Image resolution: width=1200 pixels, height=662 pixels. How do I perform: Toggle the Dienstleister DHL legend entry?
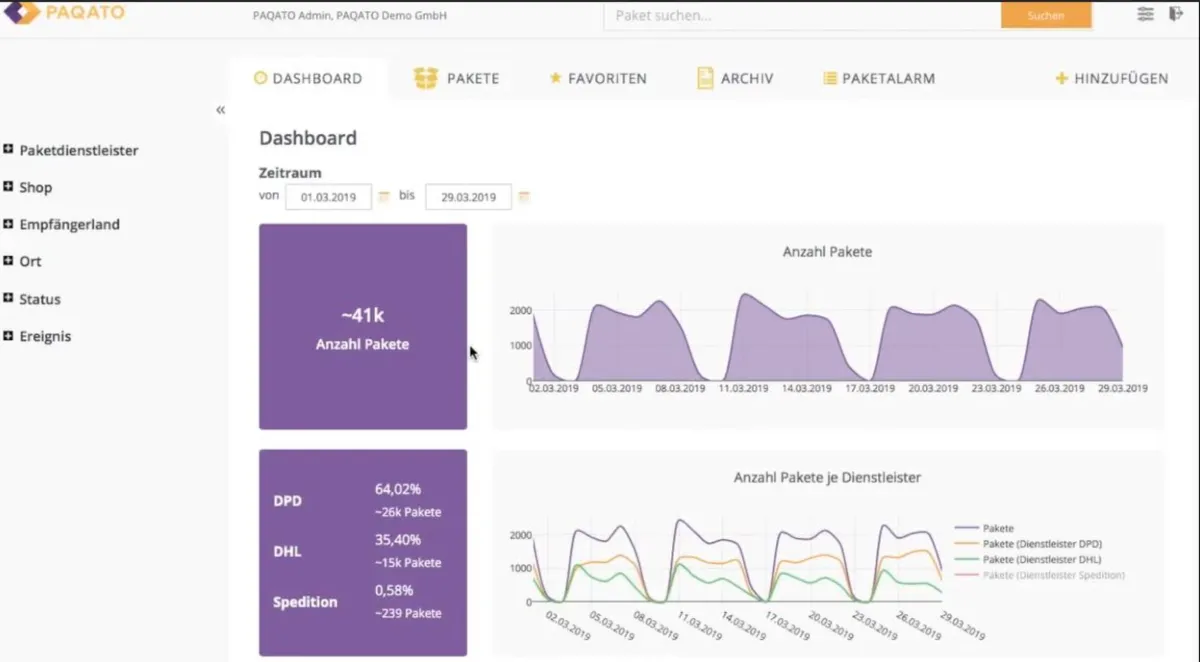[1040, 559]
